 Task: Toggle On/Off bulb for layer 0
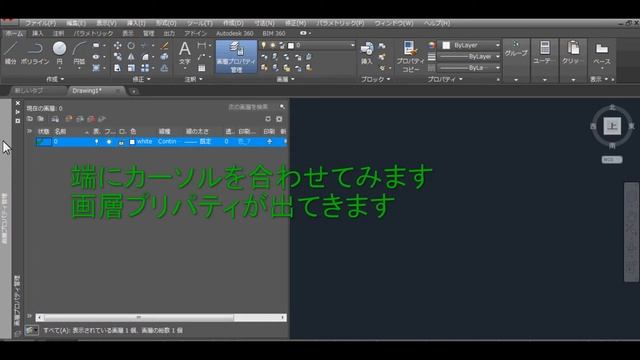(x=96, y=142)
